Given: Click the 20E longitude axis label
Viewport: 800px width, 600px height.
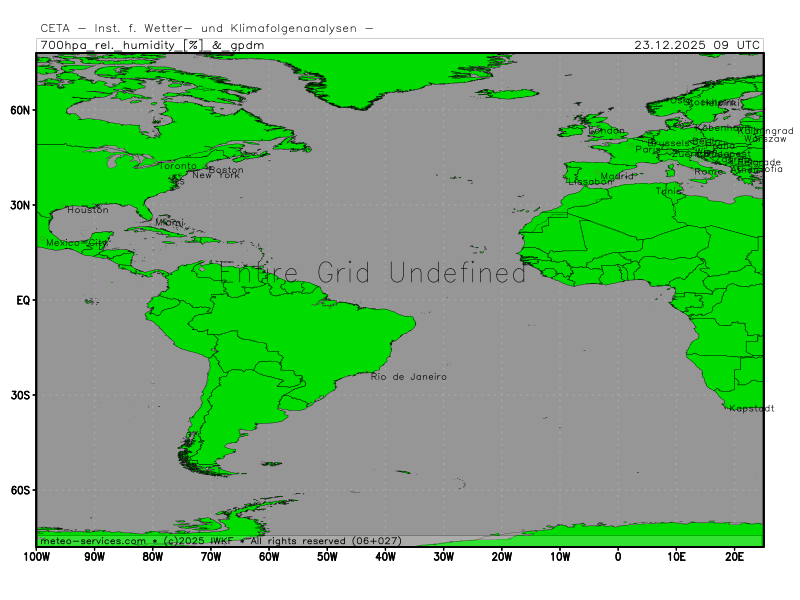Looking at the screenshot, I should pyautogui.click(x=733, y=556).
